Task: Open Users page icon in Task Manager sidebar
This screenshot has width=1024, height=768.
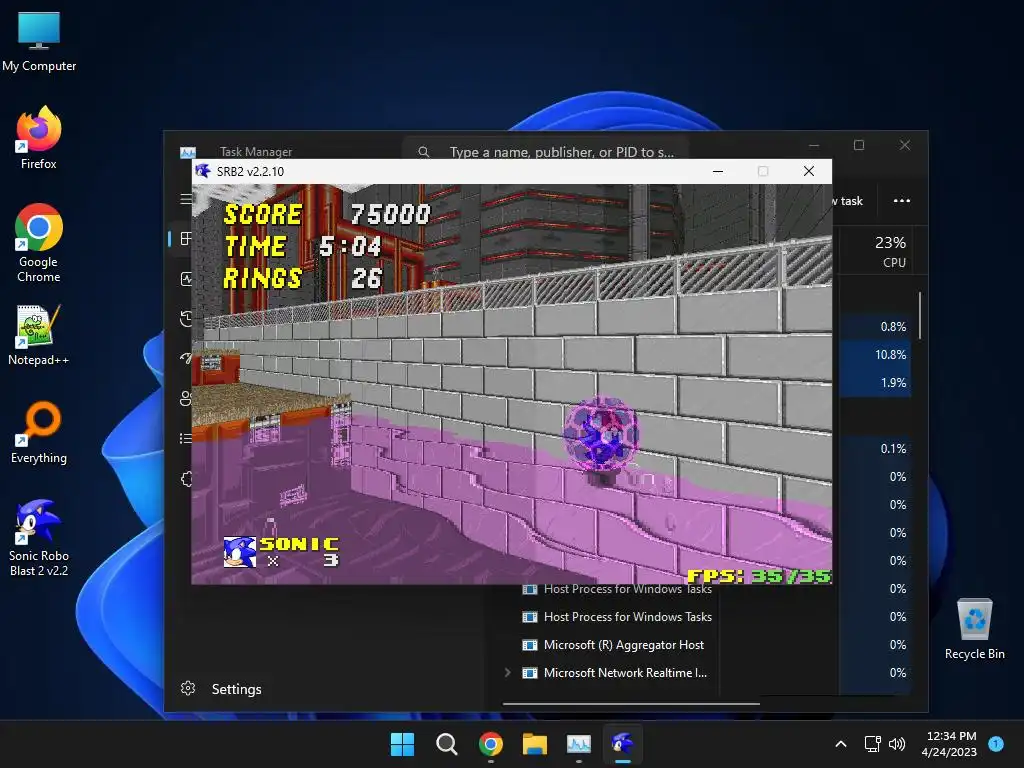Action: [185, 398]
